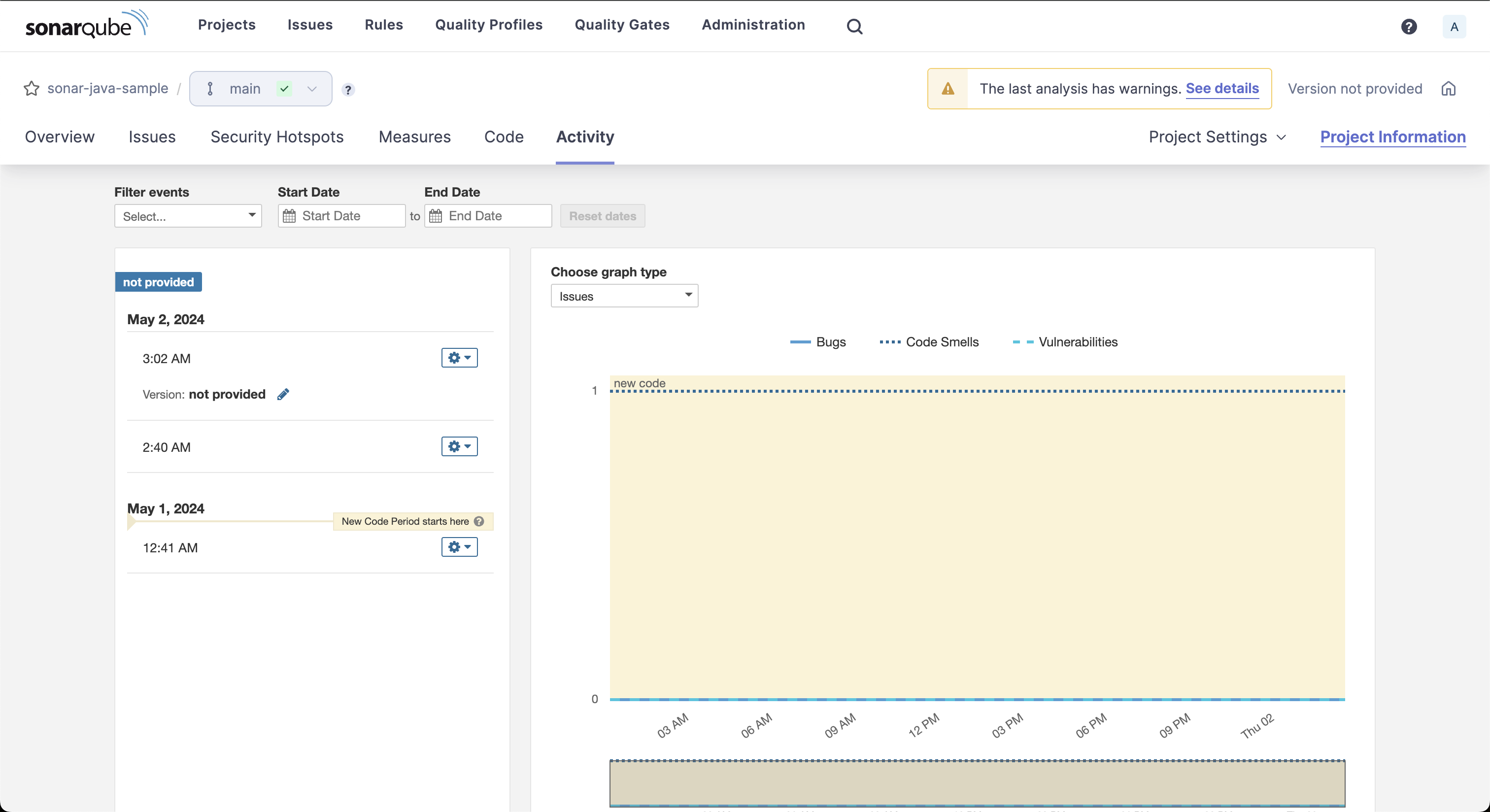This screenshot has width=1490, height=812.
Task: Edit the version with the pencil icon
Action: [x=283, y=395]
